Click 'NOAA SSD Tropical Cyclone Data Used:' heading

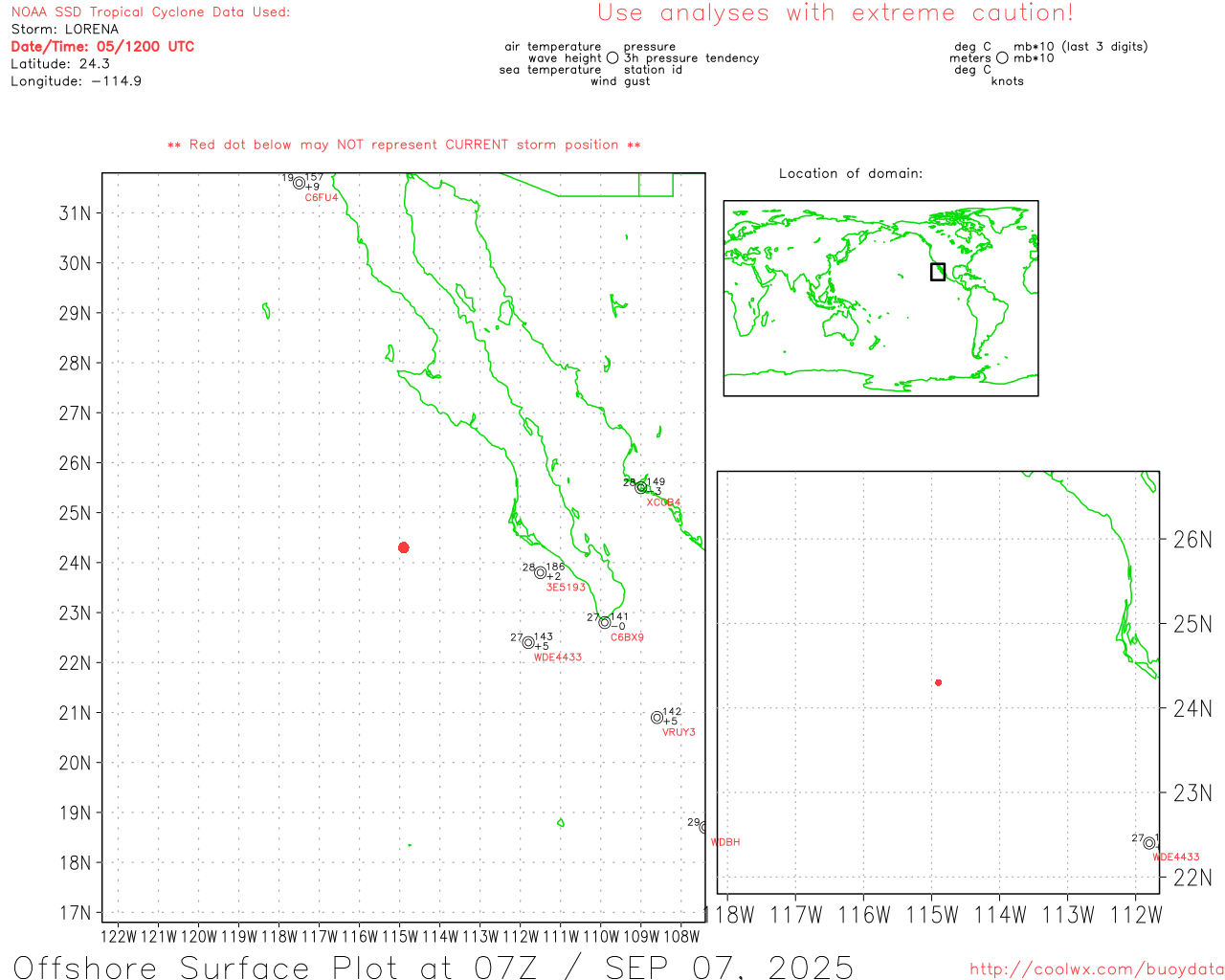pos(150,11)
